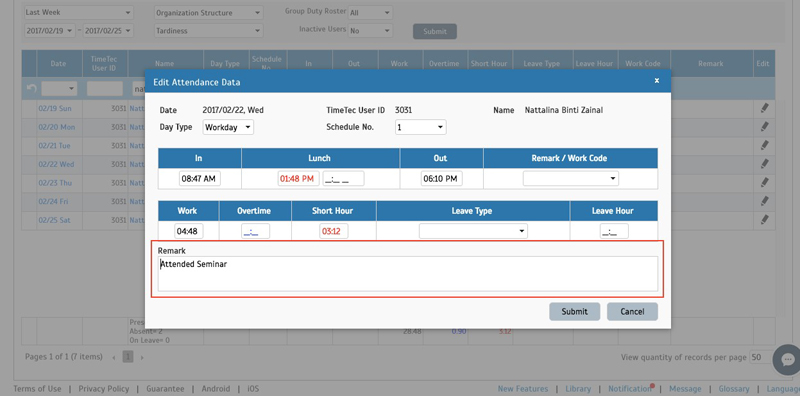Click the undo reset filter icon
The image size is (800, 396).
click(x=31, y=89)
